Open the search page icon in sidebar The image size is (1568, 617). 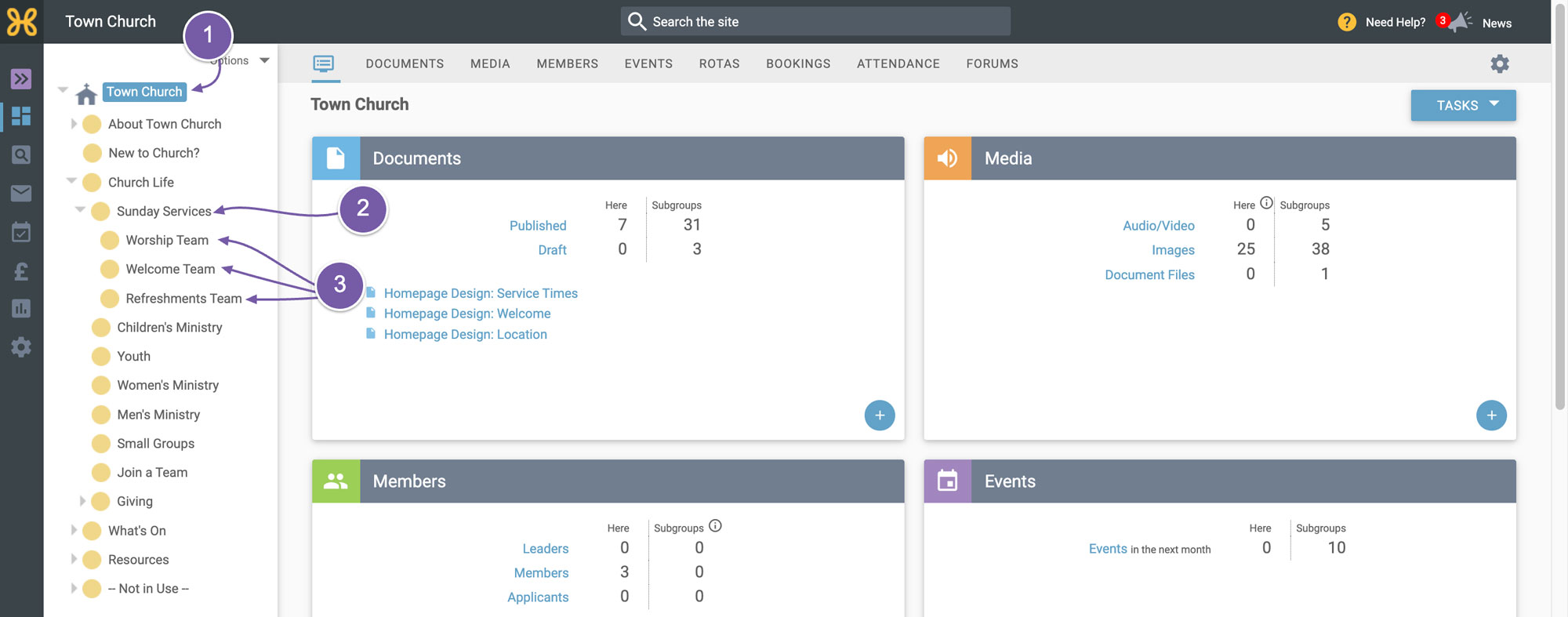[21, 154]
